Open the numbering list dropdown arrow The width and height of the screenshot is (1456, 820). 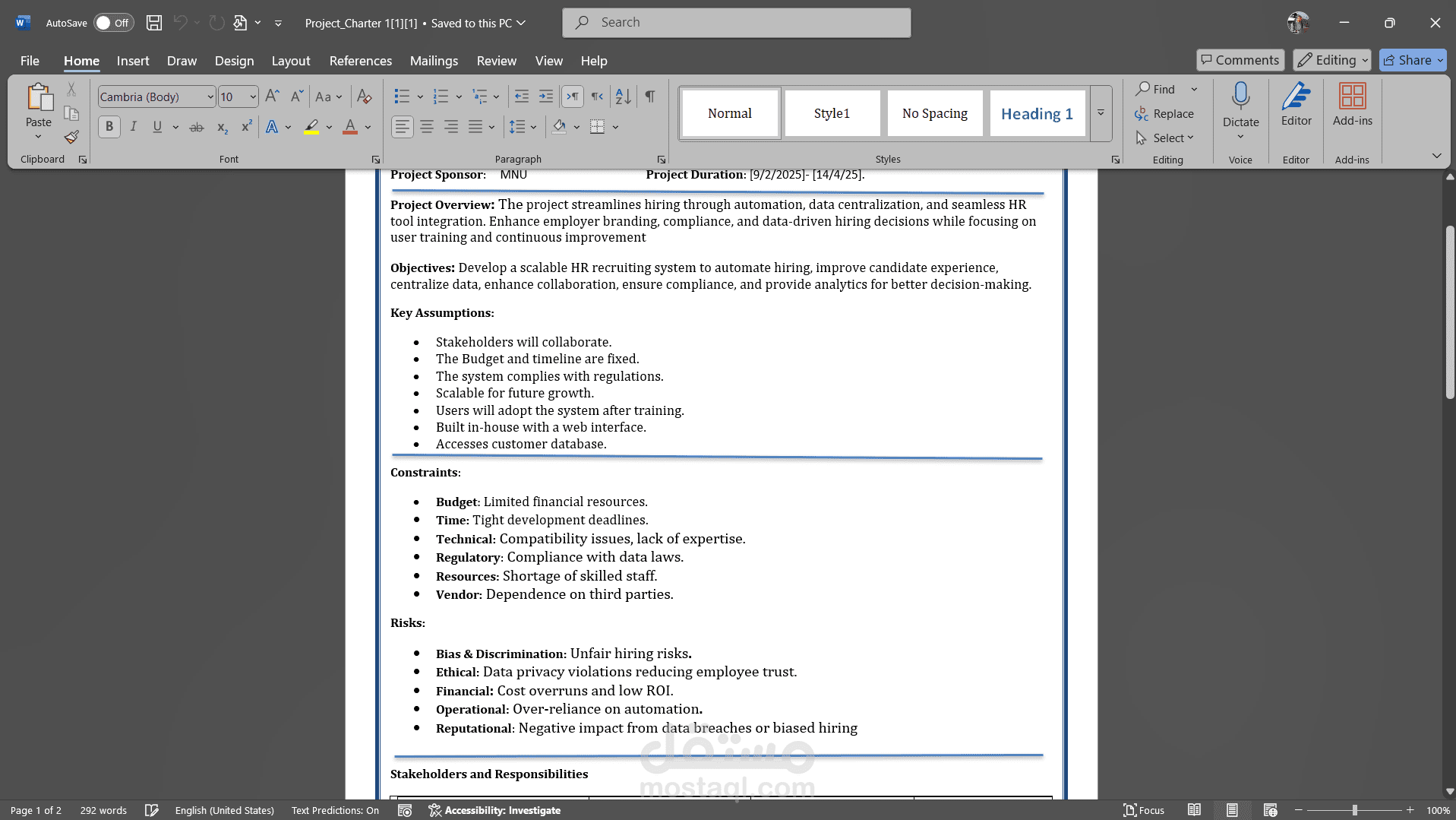(459, 97)
